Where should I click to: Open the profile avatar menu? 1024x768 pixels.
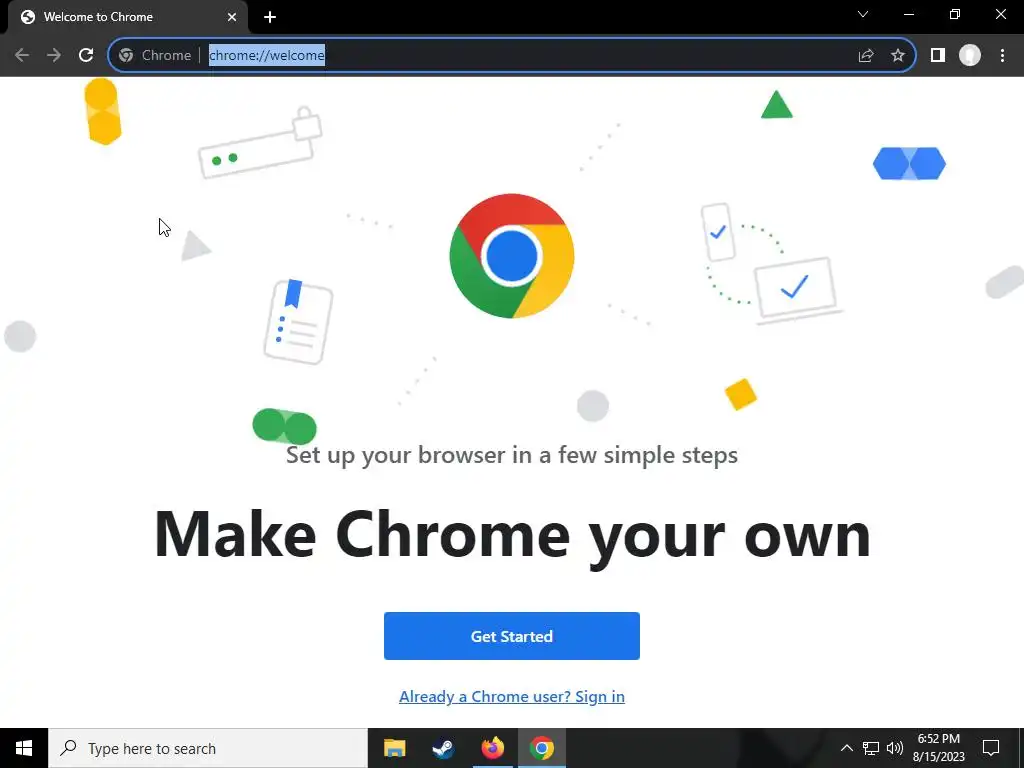pos(970,56)
